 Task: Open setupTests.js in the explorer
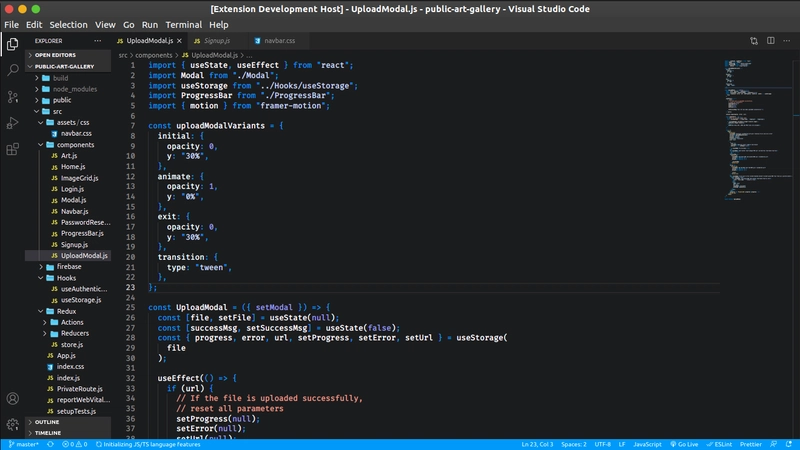68,411
